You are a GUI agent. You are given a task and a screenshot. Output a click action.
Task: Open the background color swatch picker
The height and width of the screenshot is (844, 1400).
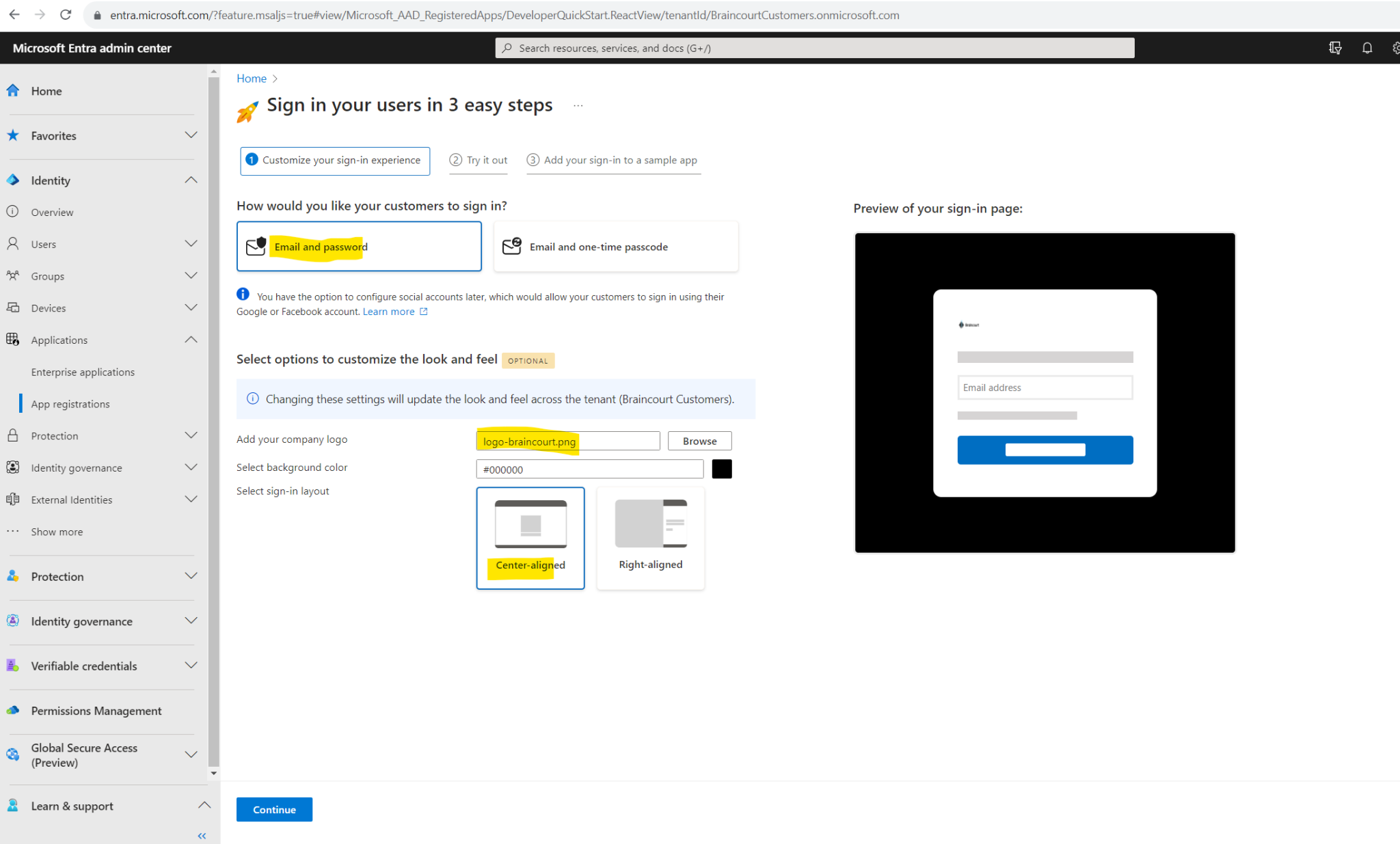click(x=721, y=469)
